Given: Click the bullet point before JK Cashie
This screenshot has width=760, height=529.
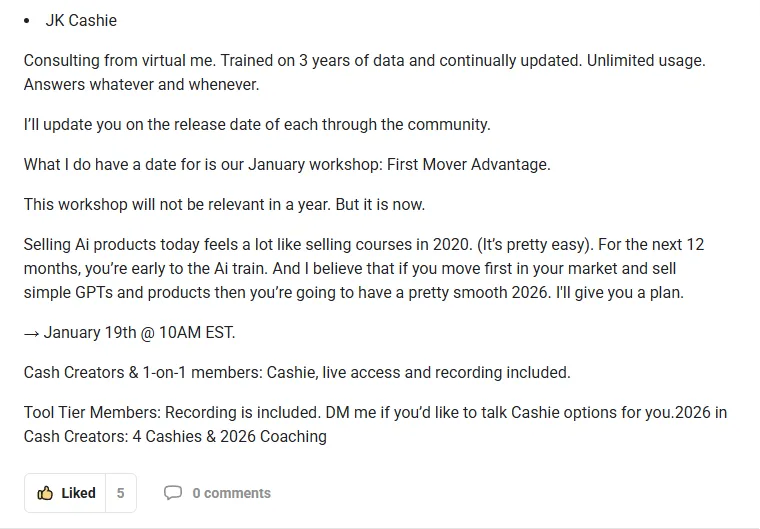Looking at the screenshot, I should coord(27,21).
